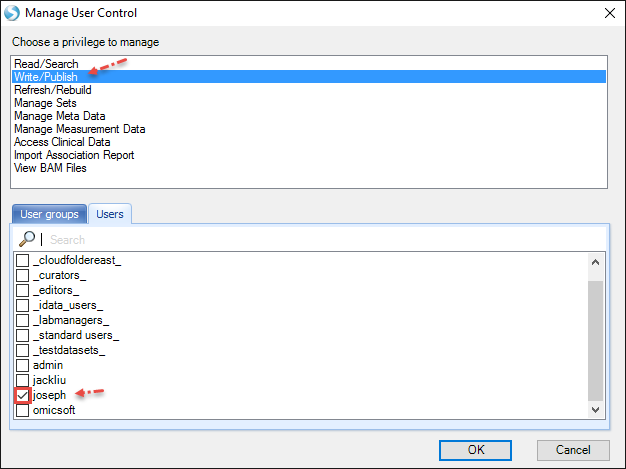Image resolution: width=626 pixels, height=469 pixels.
Task: Click the magnifier search icon
Action: 27,239
